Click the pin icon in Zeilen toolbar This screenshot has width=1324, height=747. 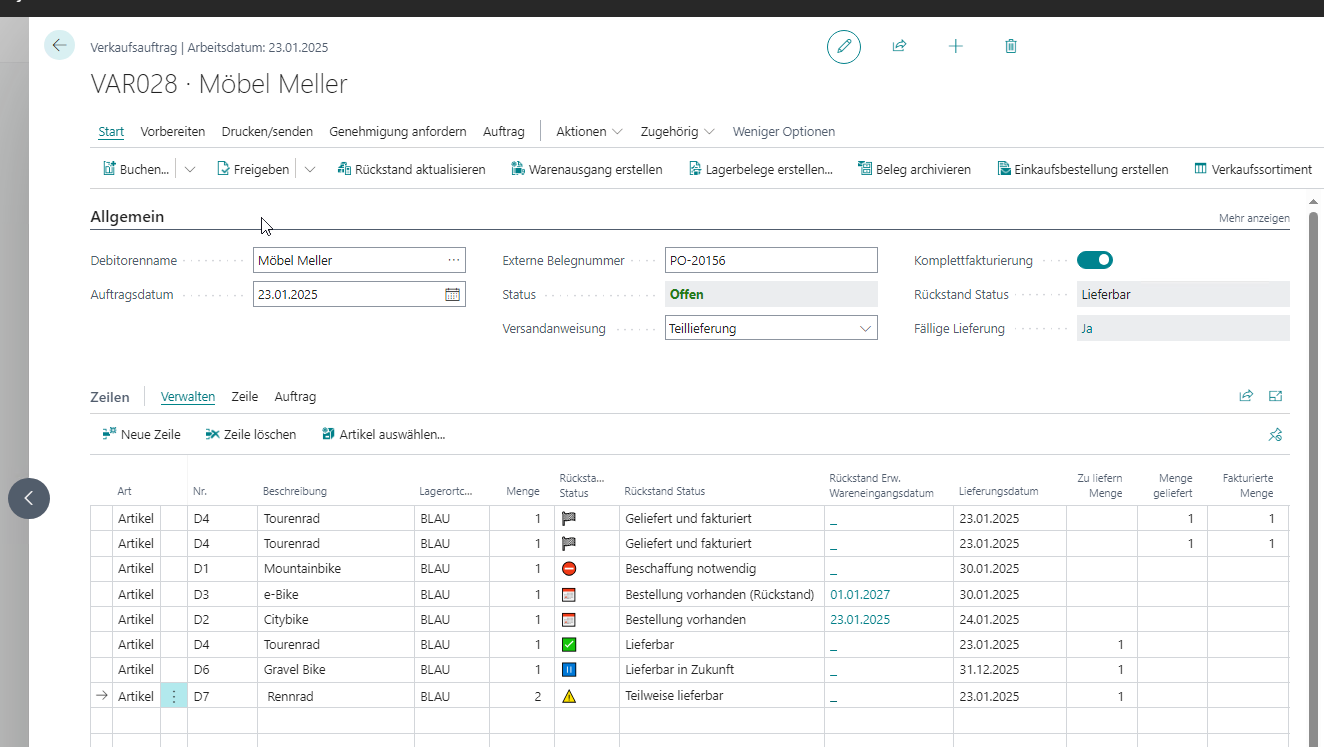pos(1275,435)
